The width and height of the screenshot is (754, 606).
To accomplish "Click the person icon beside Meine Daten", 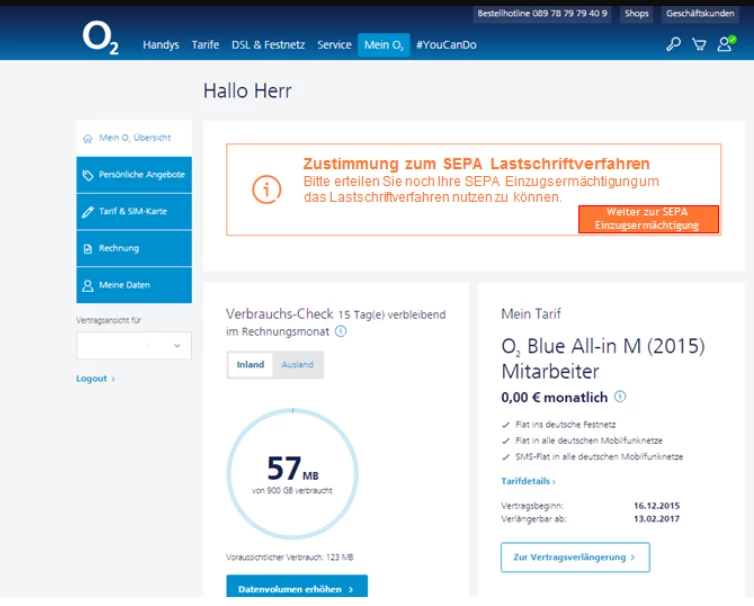I will pos(88,286).
